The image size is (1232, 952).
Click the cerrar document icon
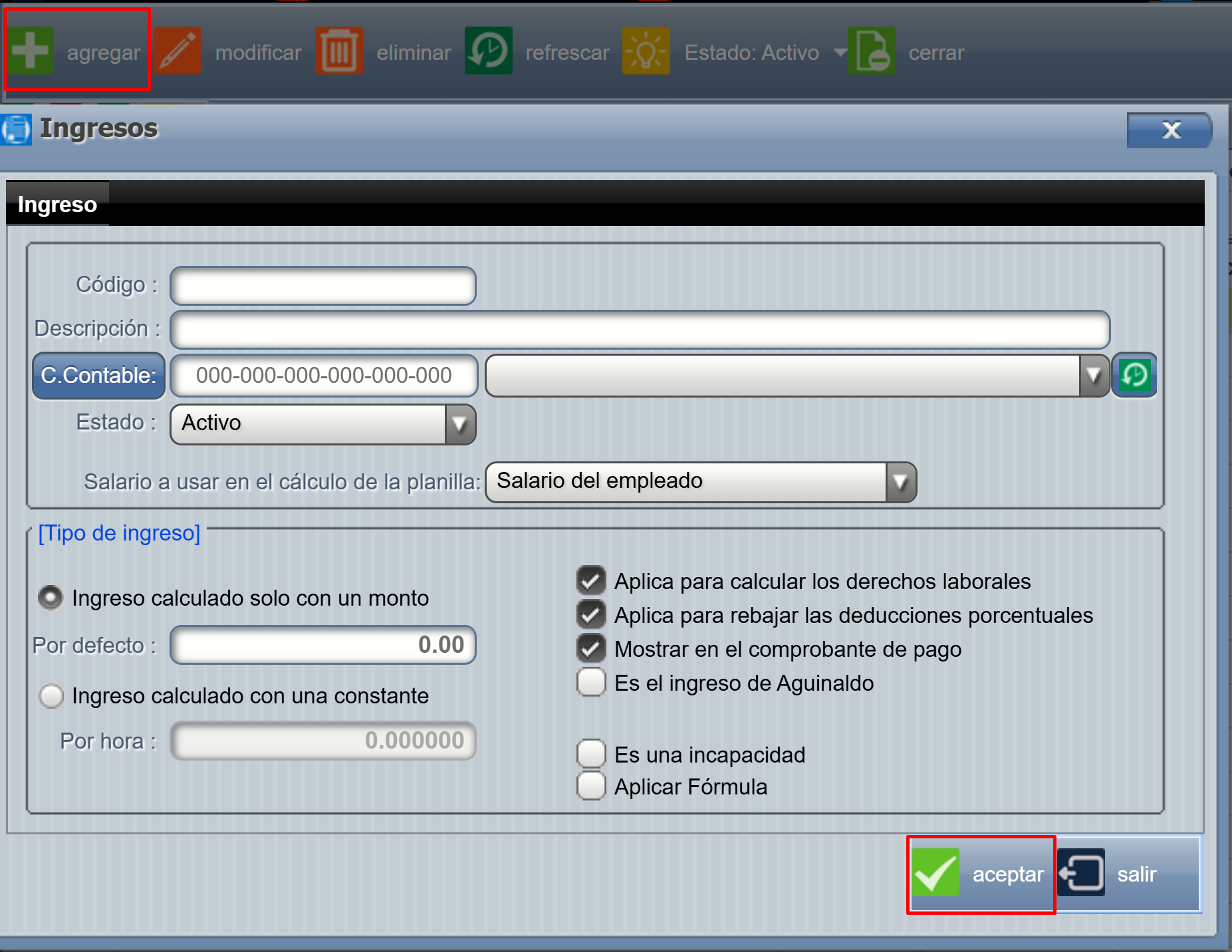click(872, 51)
